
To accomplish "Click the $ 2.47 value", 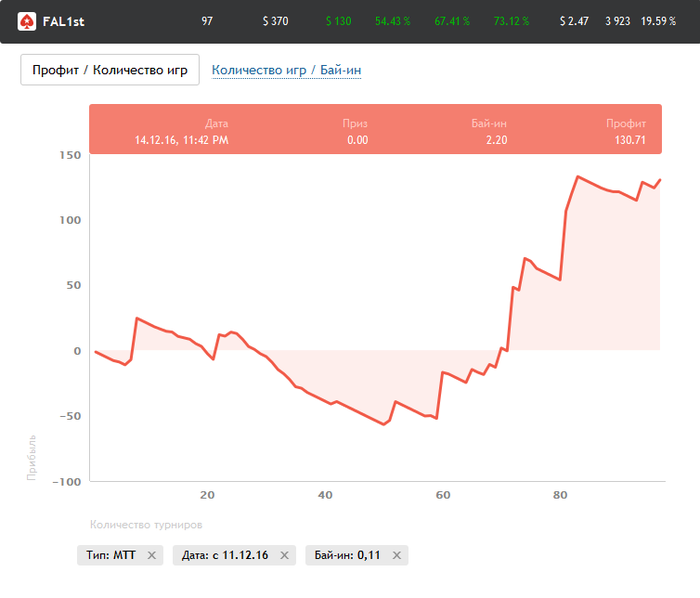I will click(x=574, y=21).
